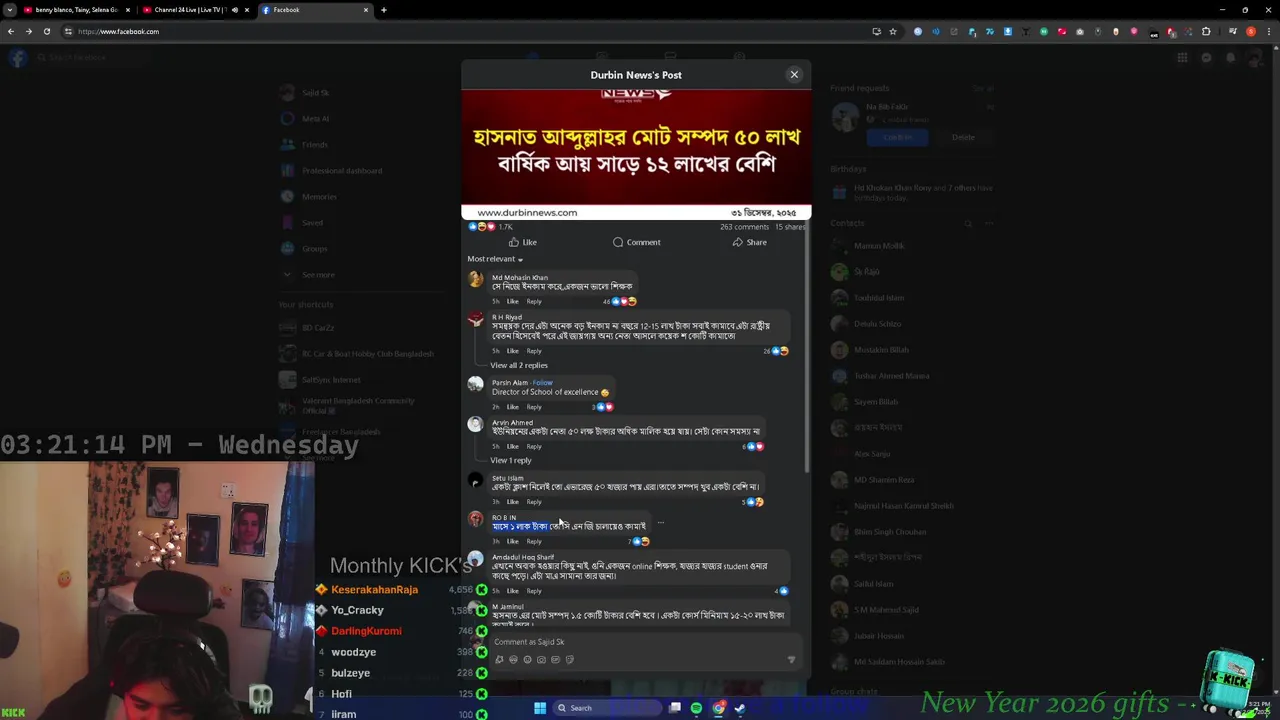Open the tab search dropdown arrow
The height and width of the screenshot is (720, 1280).
(x=9, y=10)
